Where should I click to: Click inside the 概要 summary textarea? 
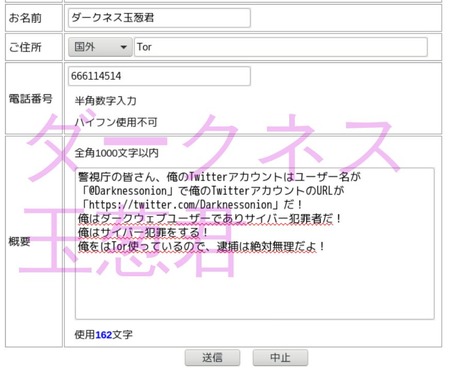tap(255, 244)
